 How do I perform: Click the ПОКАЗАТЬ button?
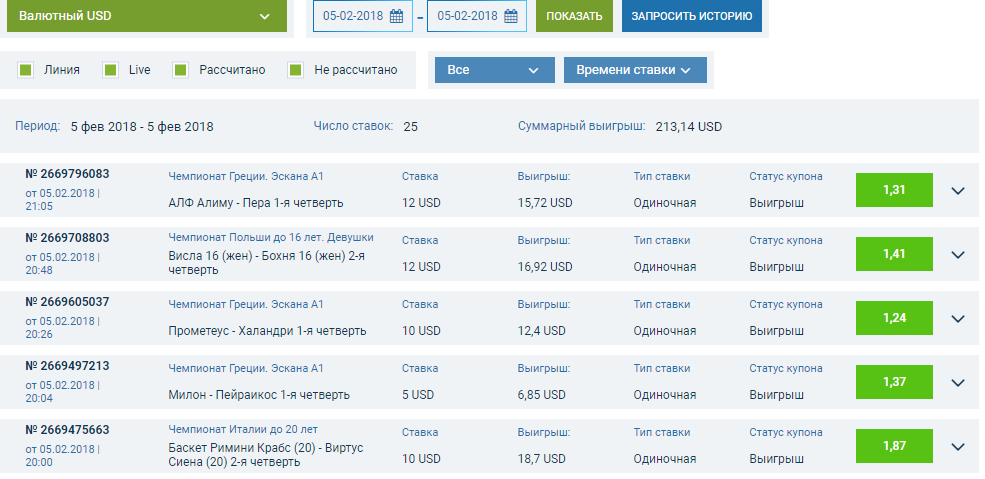pos(574,16)
